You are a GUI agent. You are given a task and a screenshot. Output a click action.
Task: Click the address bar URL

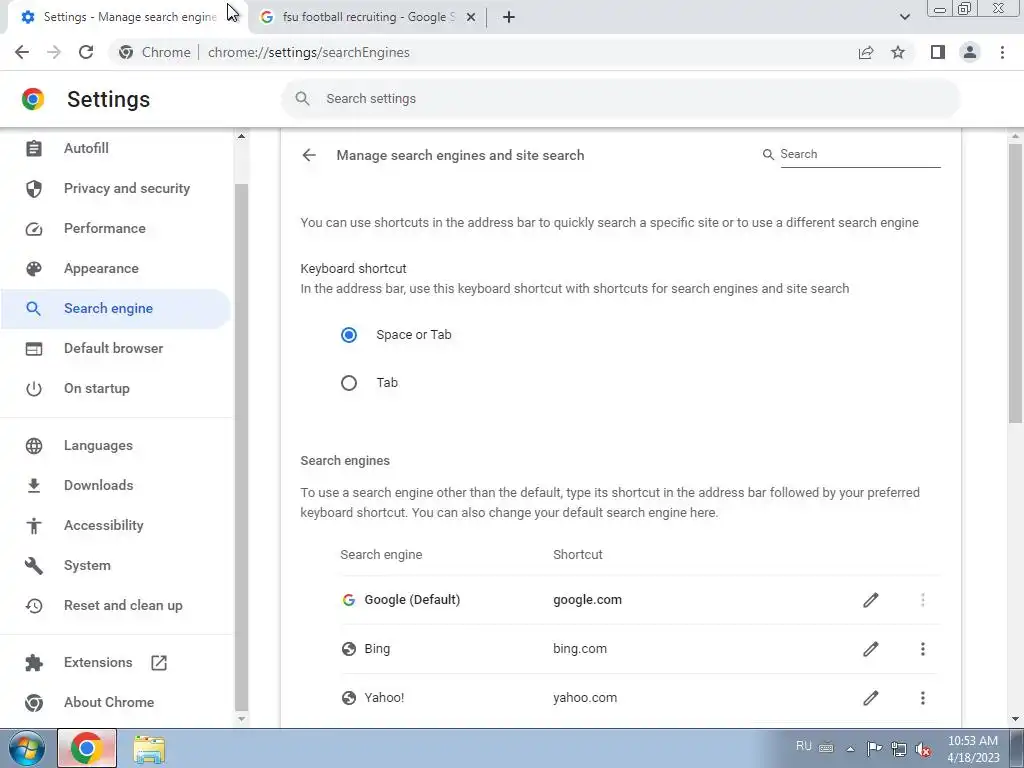pos(309,52)
